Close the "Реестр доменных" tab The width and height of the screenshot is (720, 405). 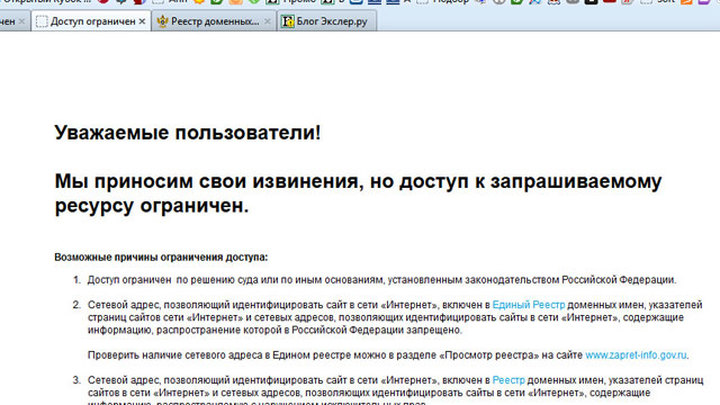267,21
